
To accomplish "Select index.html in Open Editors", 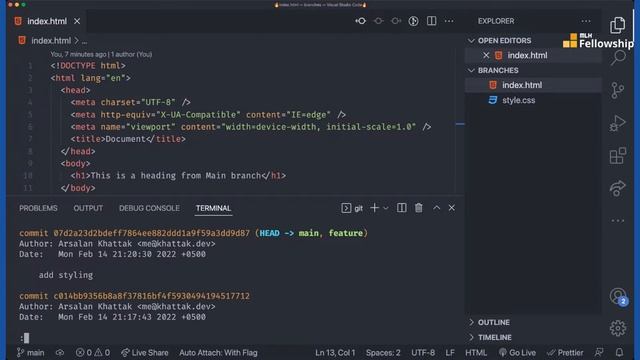I will coord(533,55).
